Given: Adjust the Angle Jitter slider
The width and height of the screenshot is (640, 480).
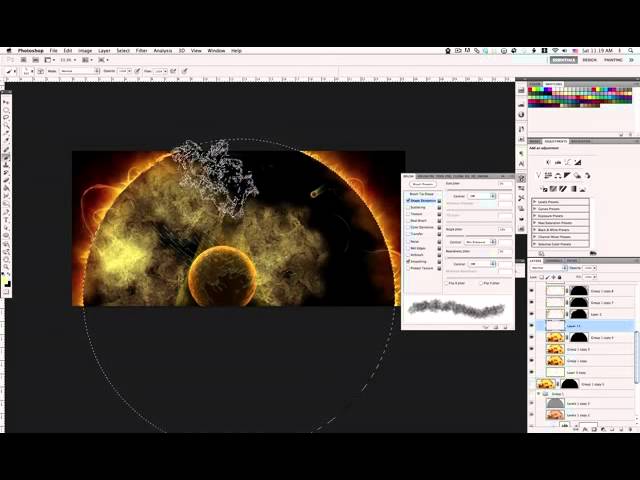Looking at the screenshot, I should pyautogui.click(x=479, y=235).
